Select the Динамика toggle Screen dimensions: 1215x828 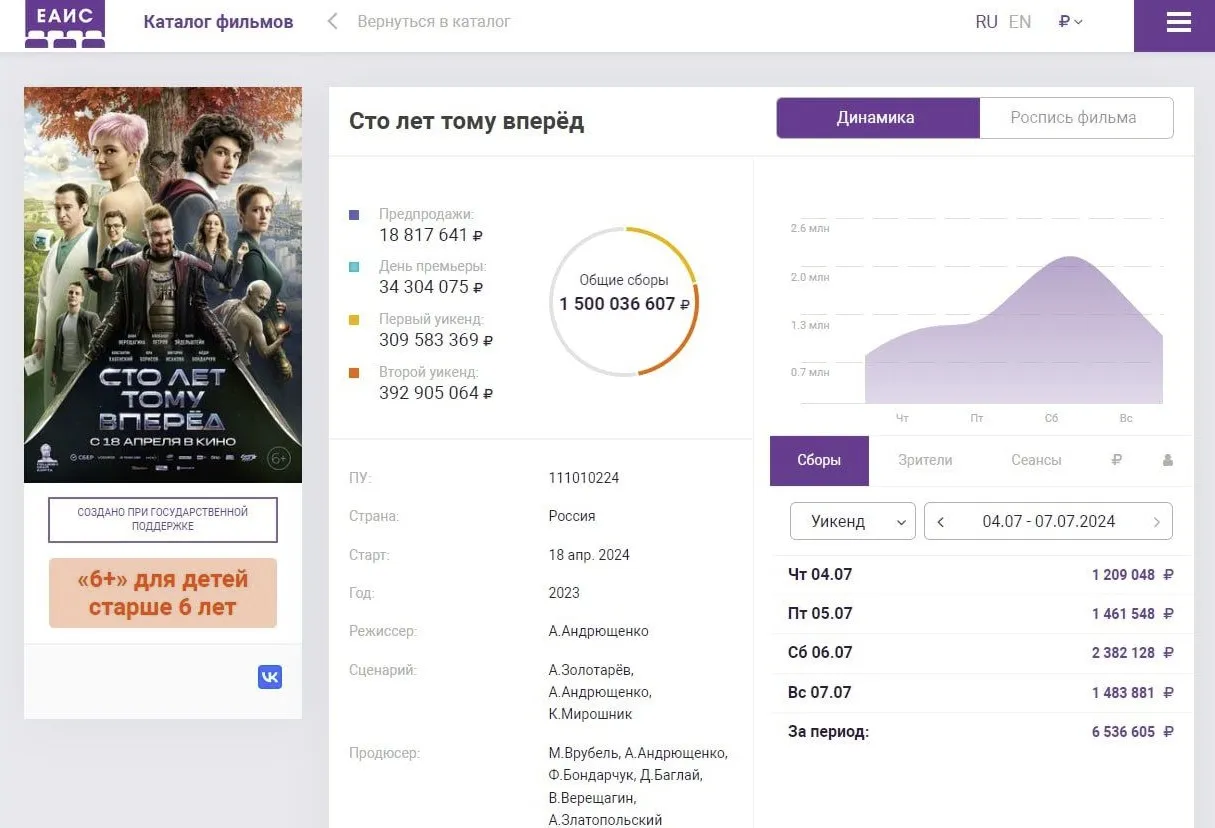click(876, 118)
